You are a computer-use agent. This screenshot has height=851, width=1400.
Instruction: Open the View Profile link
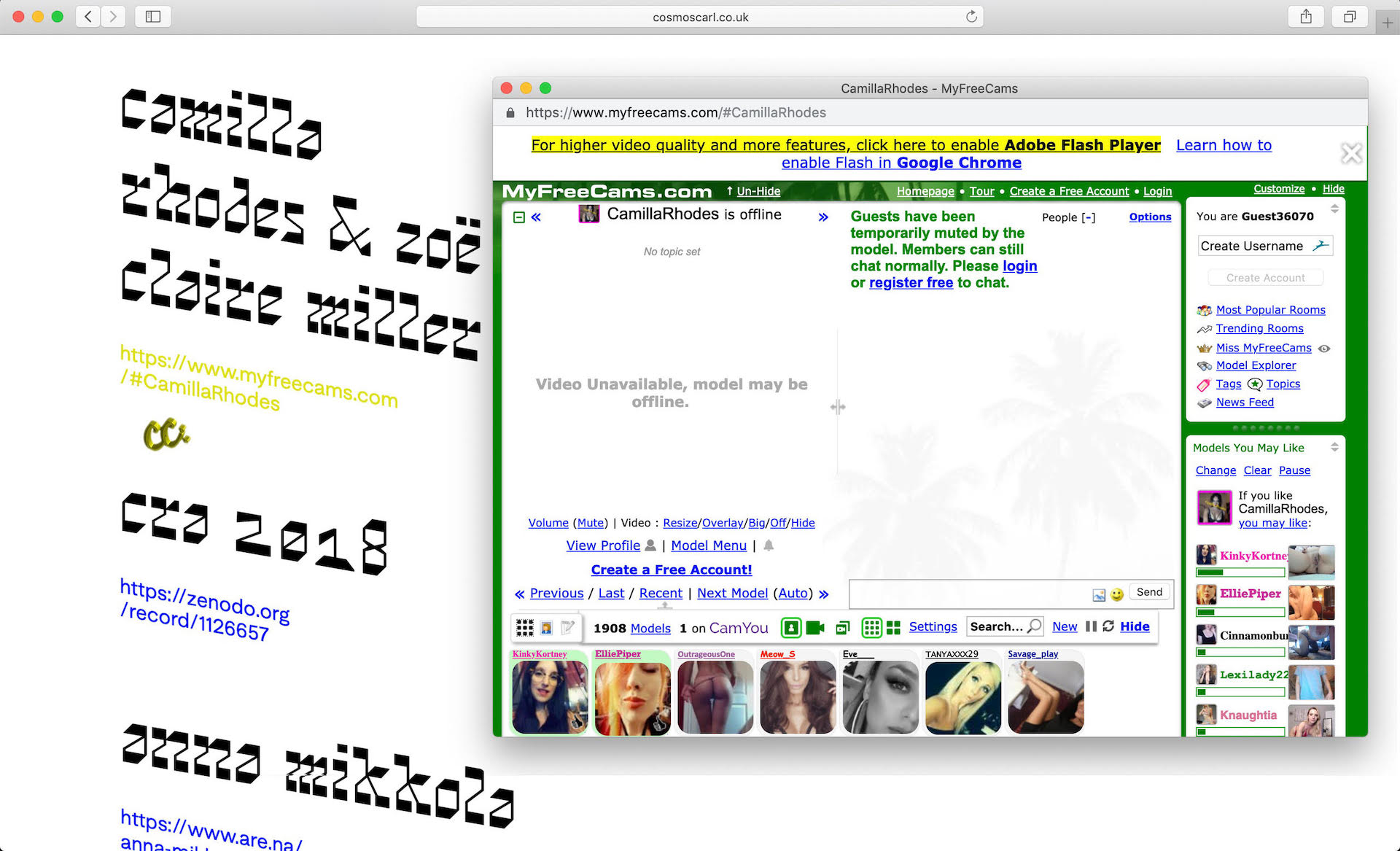coord(603,545)
